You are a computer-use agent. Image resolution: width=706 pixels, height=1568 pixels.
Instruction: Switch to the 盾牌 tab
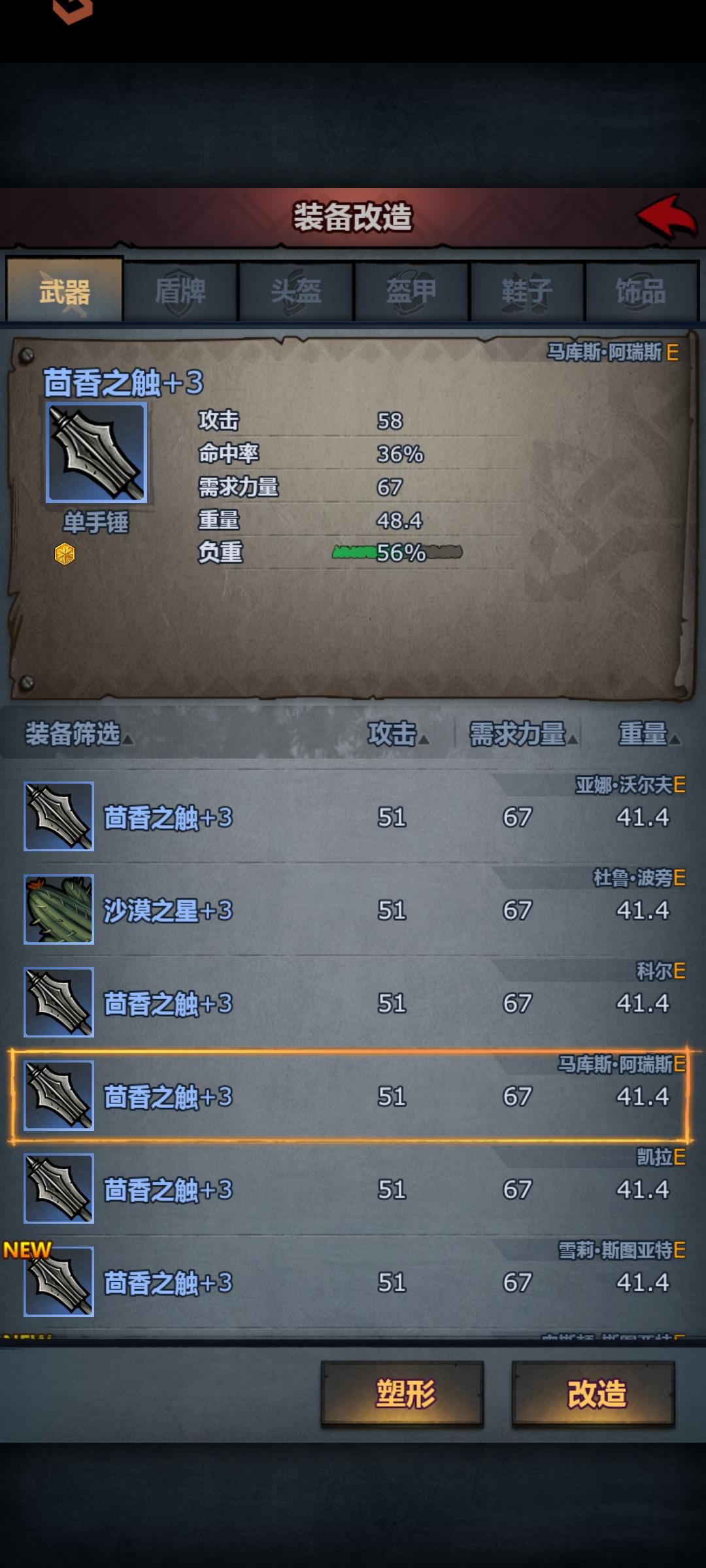(x=180, y=291)
